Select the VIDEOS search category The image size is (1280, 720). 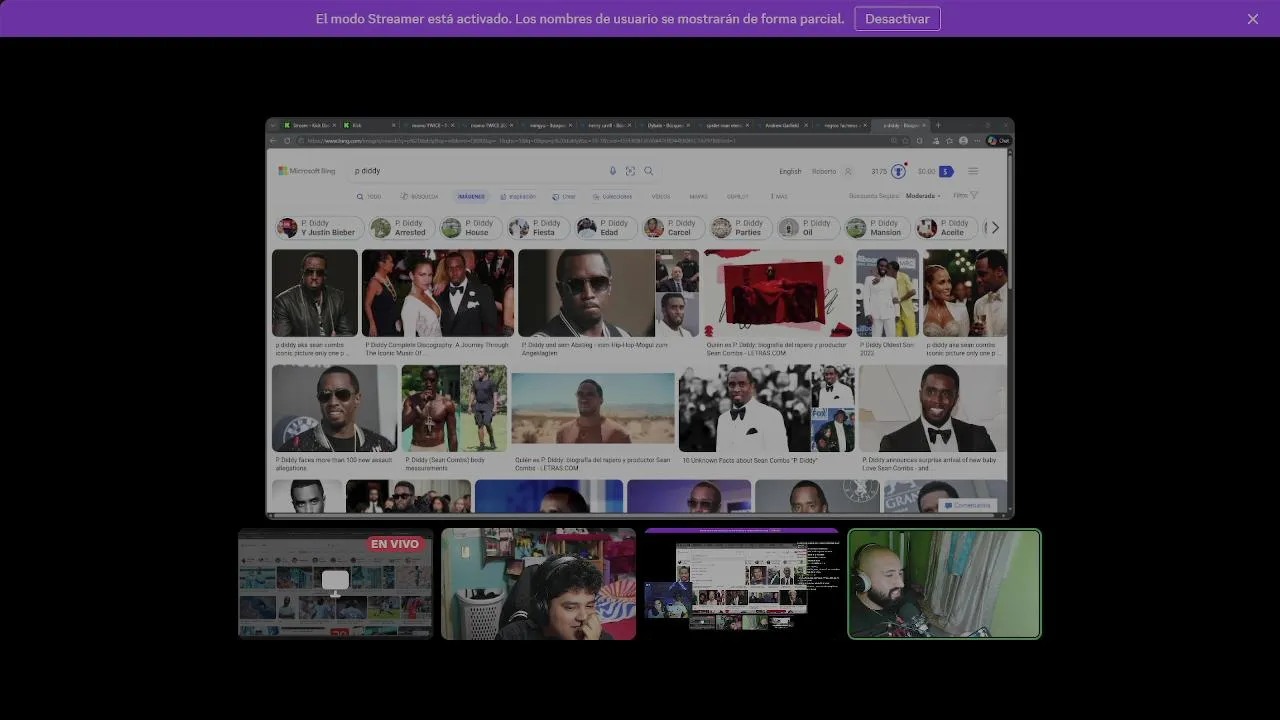pos(661,196)
